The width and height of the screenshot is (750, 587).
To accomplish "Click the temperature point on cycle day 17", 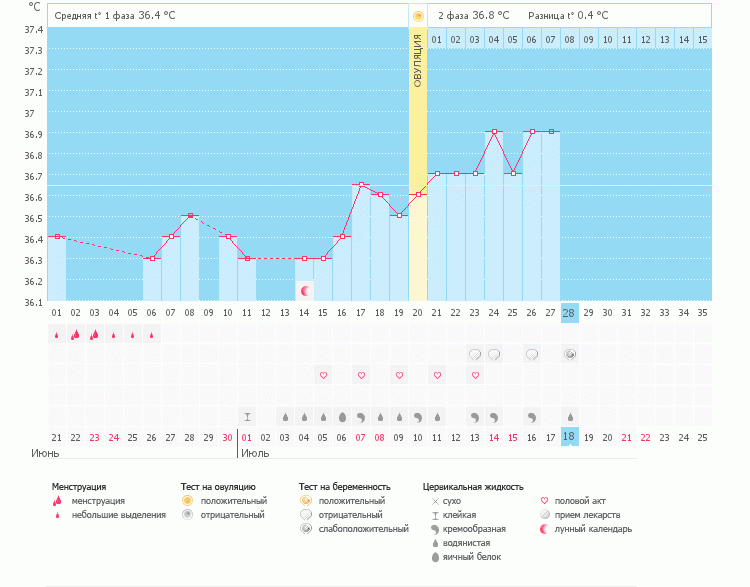I will 361,185.
